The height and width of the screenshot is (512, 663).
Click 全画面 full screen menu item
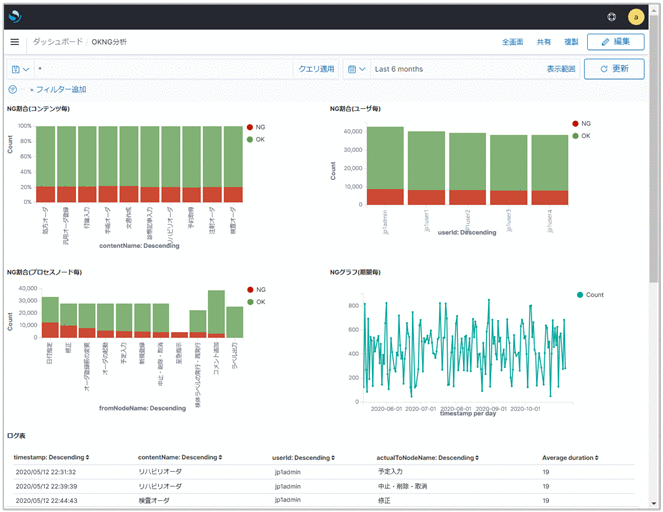tap(513, 42)
